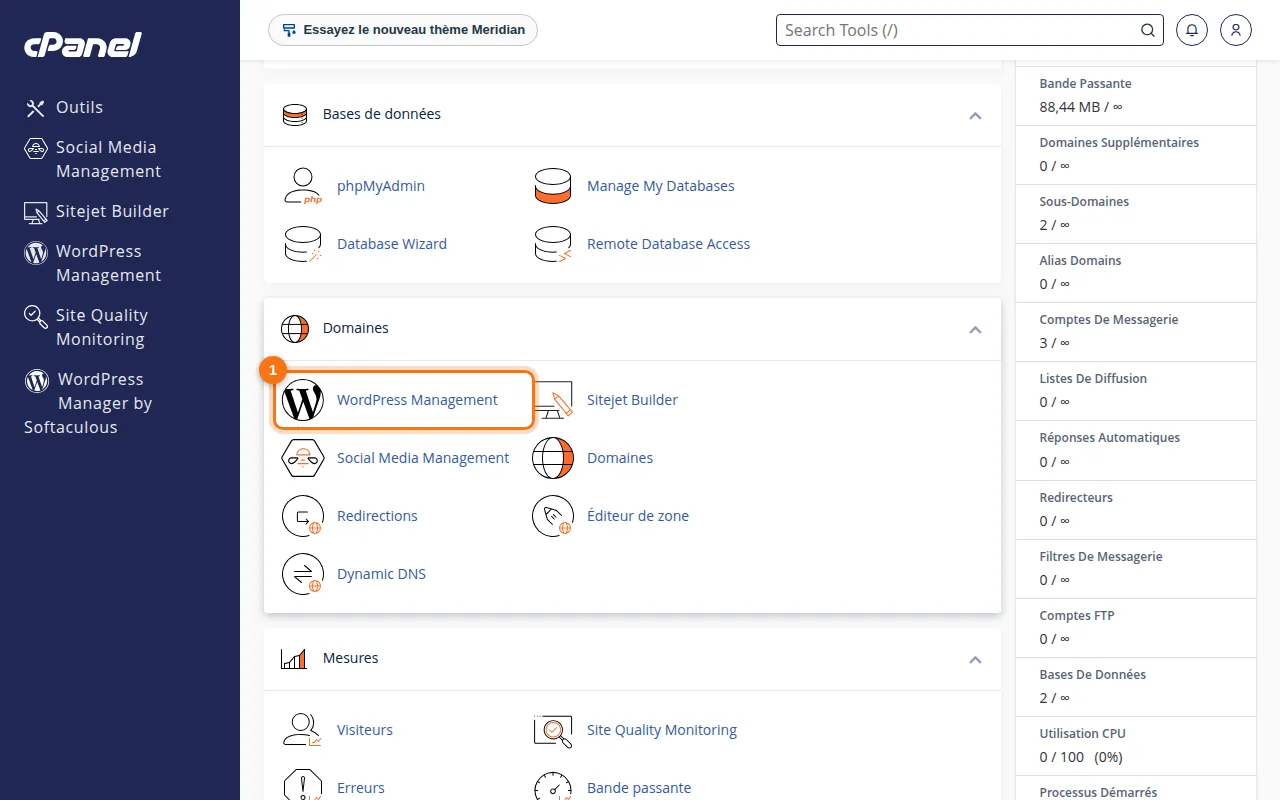Click the Remote Database Access icon
This screenshot has height=800, width=1280.
click(552, 244)
